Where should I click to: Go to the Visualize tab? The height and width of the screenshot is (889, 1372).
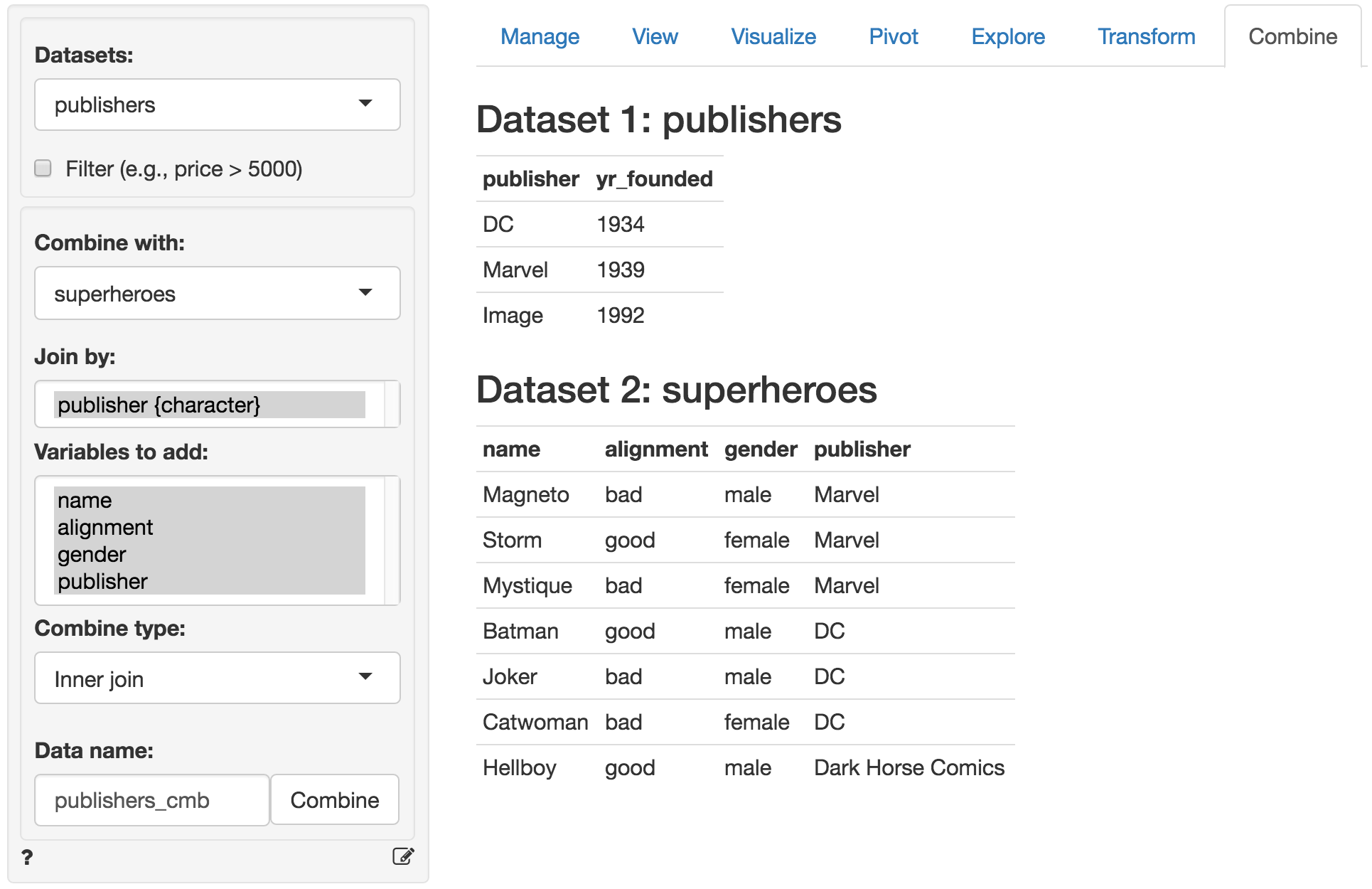[x=773, y=36]
